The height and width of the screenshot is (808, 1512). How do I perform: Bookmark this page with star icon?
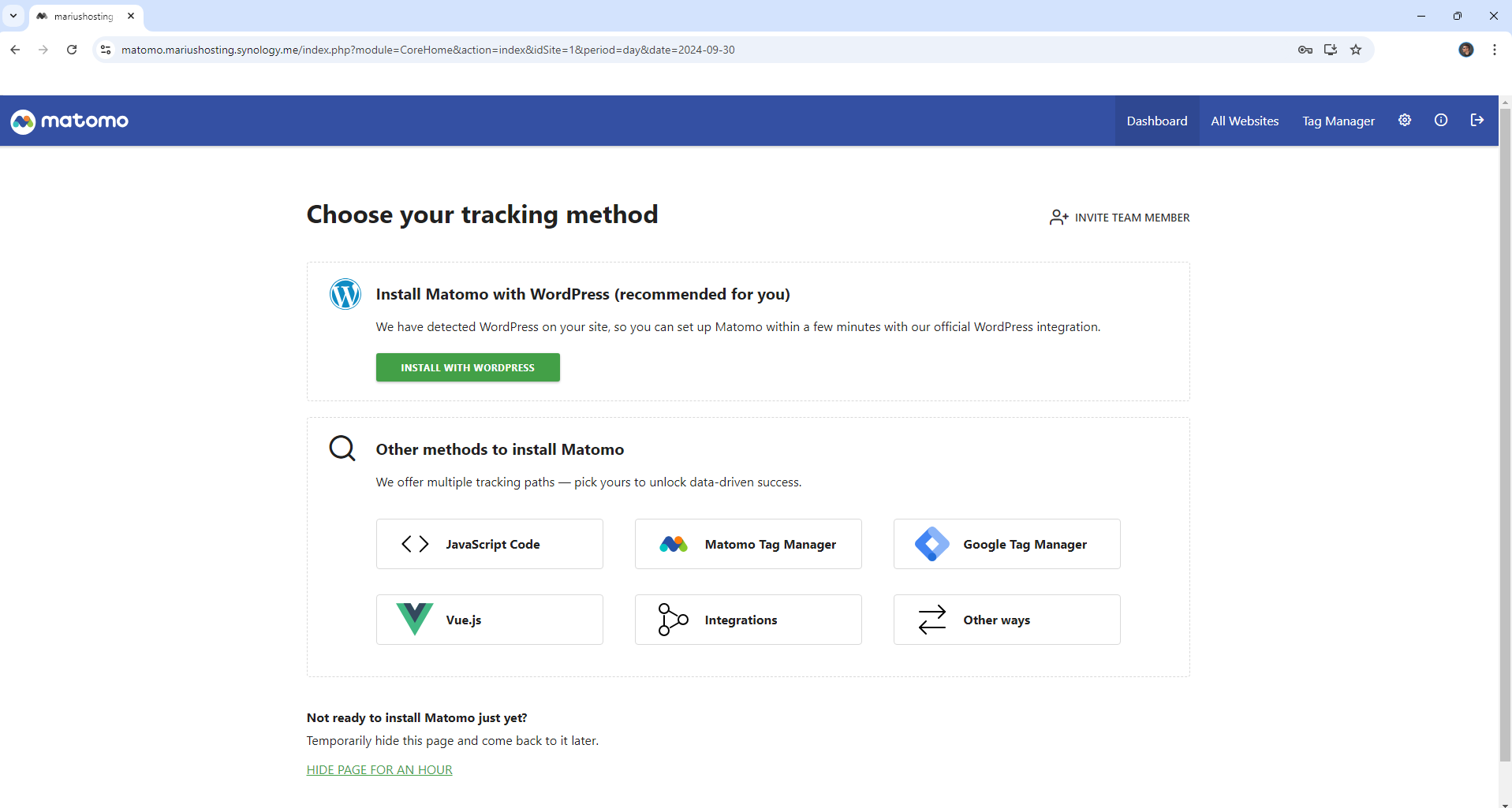click(x=1356, y=50)
